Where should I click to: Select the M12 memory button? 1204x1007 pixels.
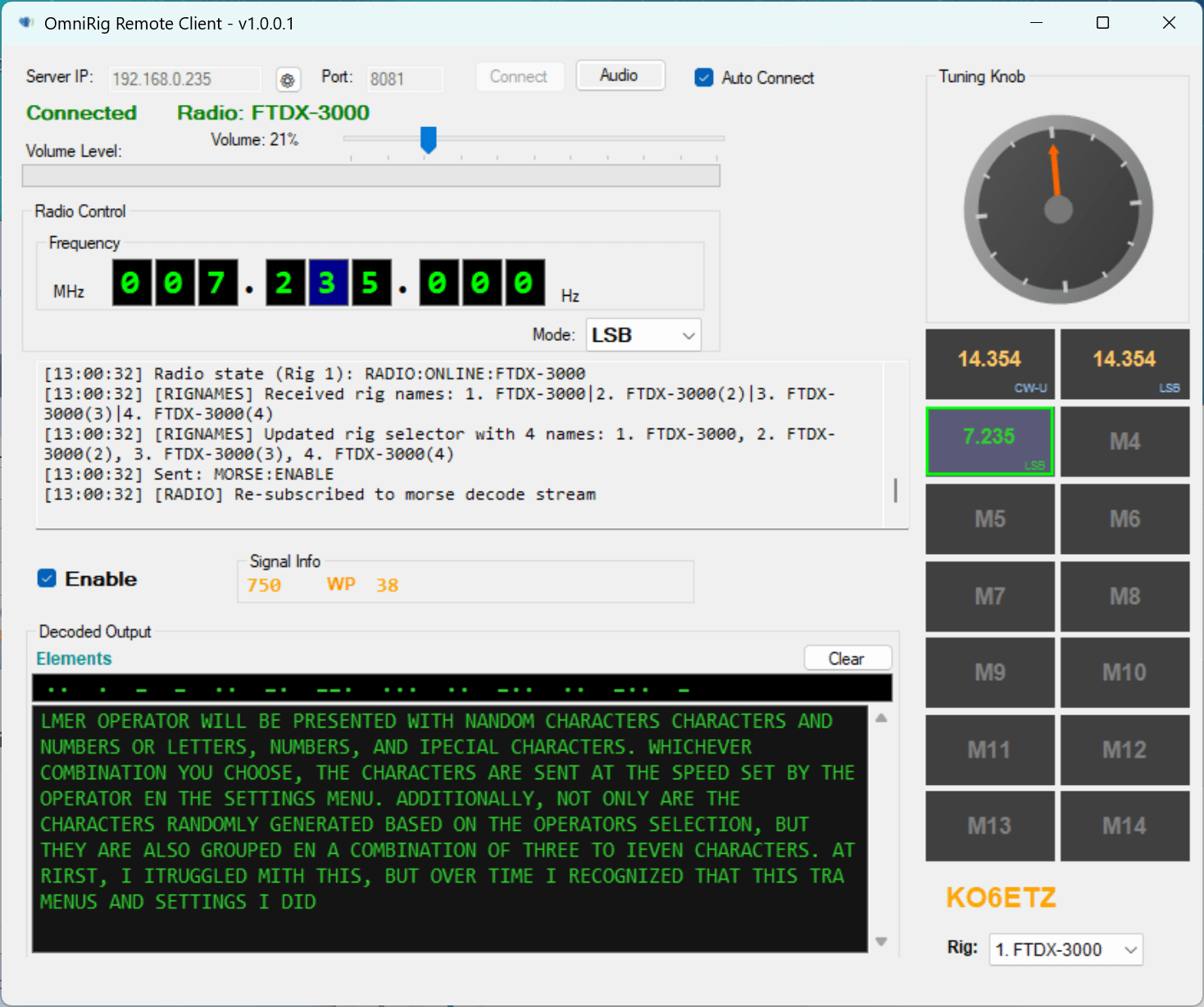(x=1124, y=750)
